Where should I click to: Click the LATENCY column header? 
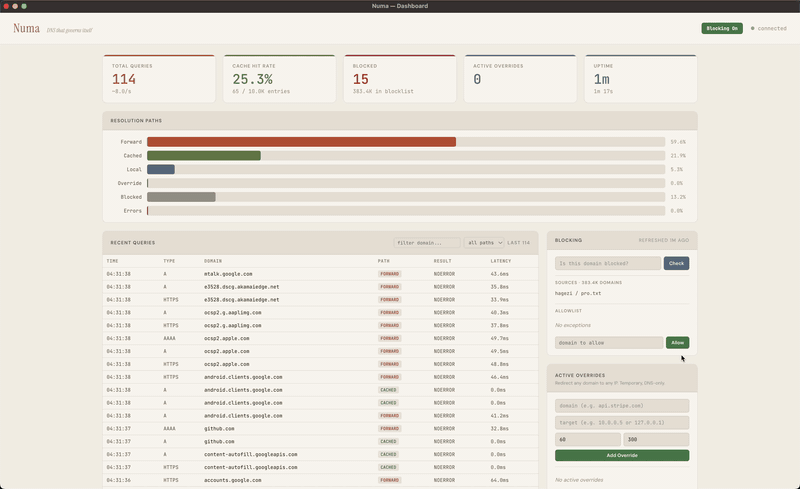coord(501,261)
